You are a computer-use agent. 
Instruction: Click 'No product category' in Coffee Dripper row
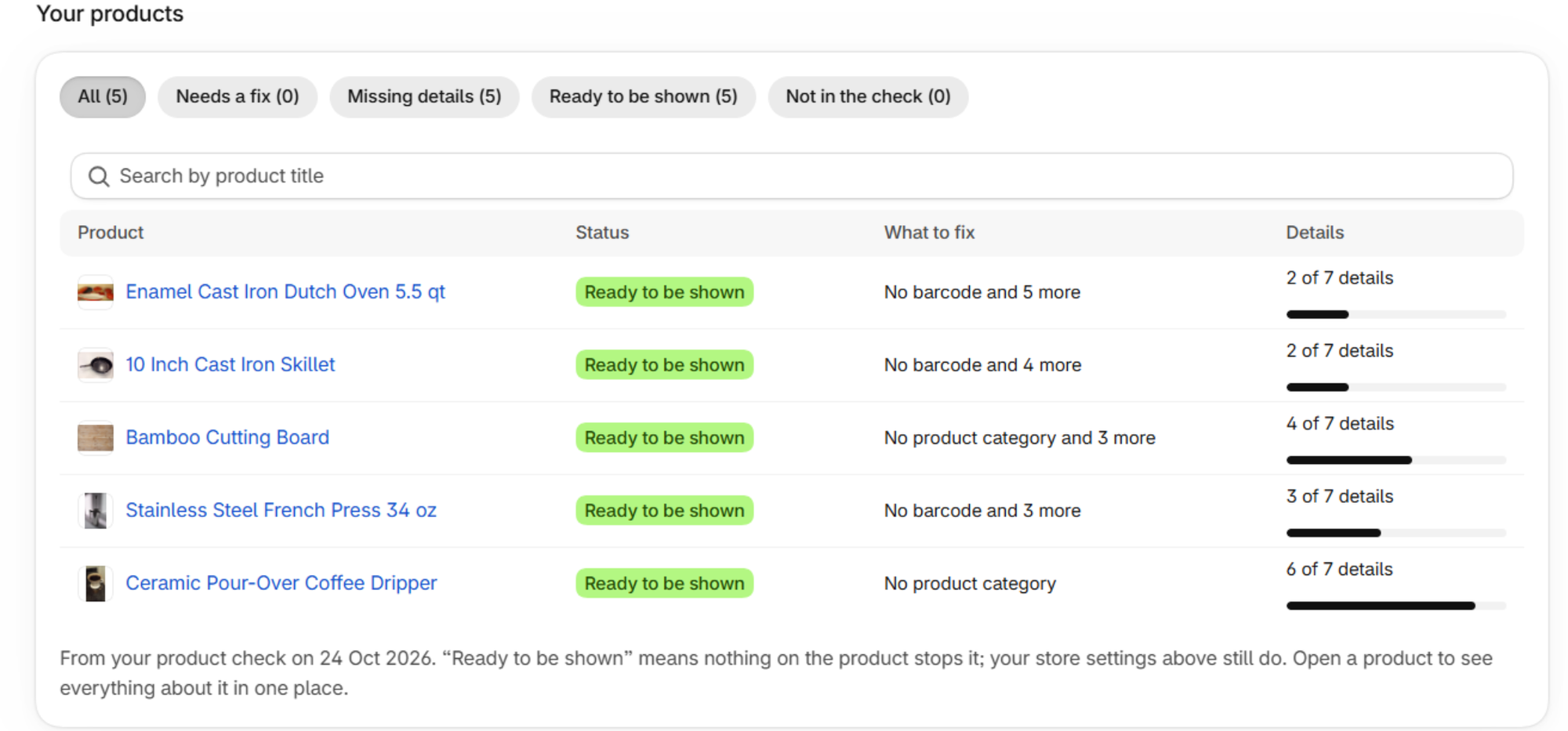(970, 584)
